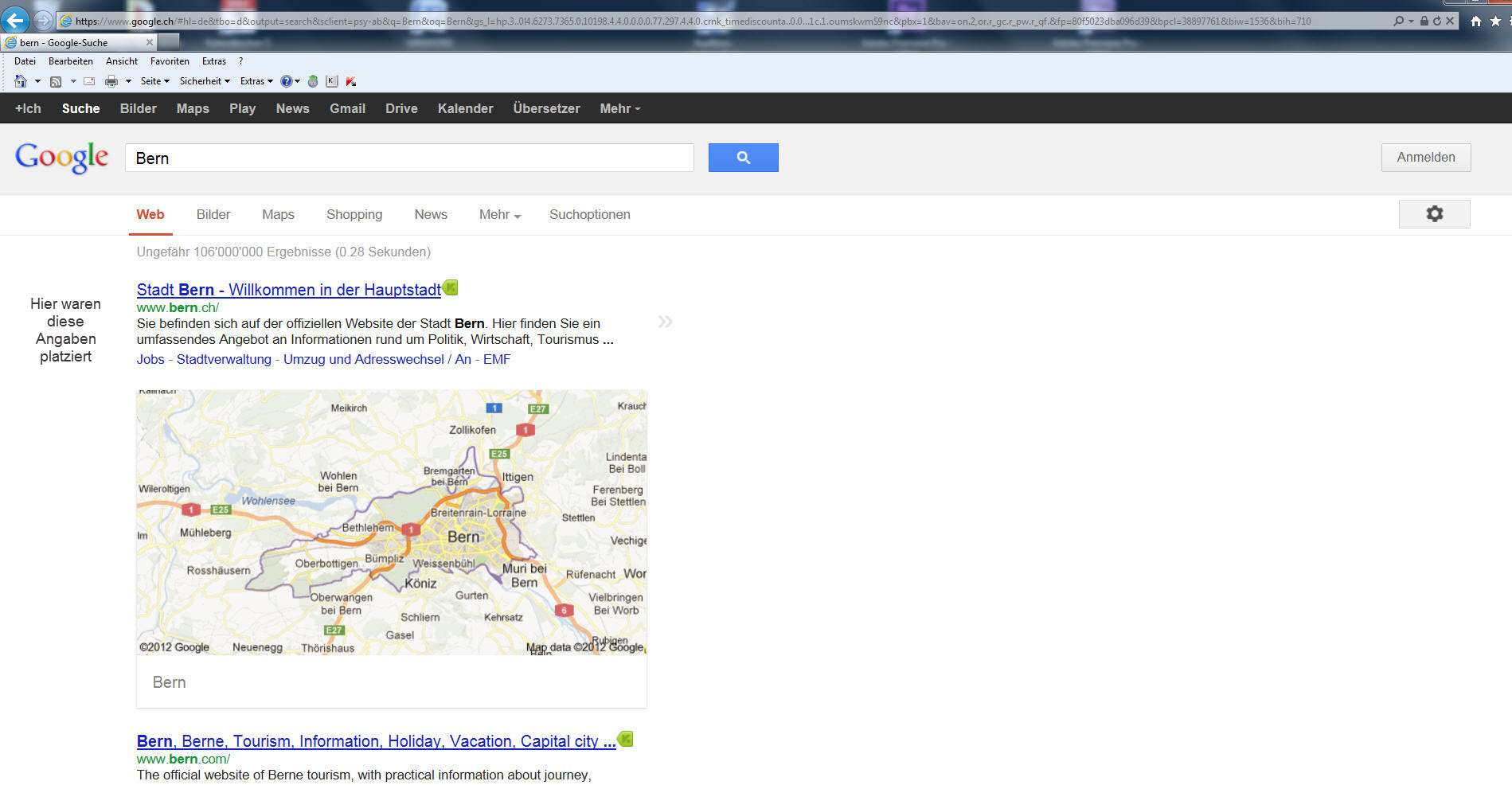Select the 'bern - Google-Suche' browser tab
This screenshot has width=1512, height=785.
pyautogui.click(x=79, y=42)
